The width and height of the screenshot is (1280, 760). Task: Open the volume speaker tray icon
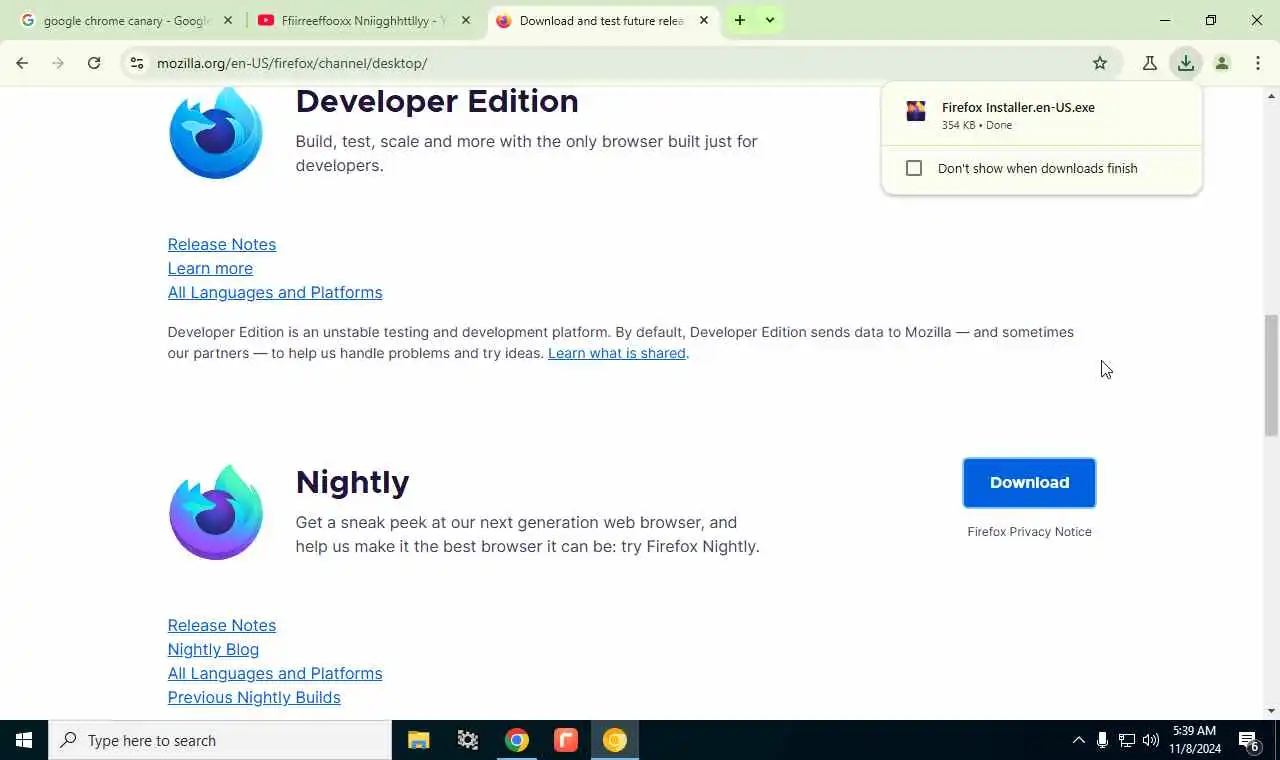coord(1151,740)
